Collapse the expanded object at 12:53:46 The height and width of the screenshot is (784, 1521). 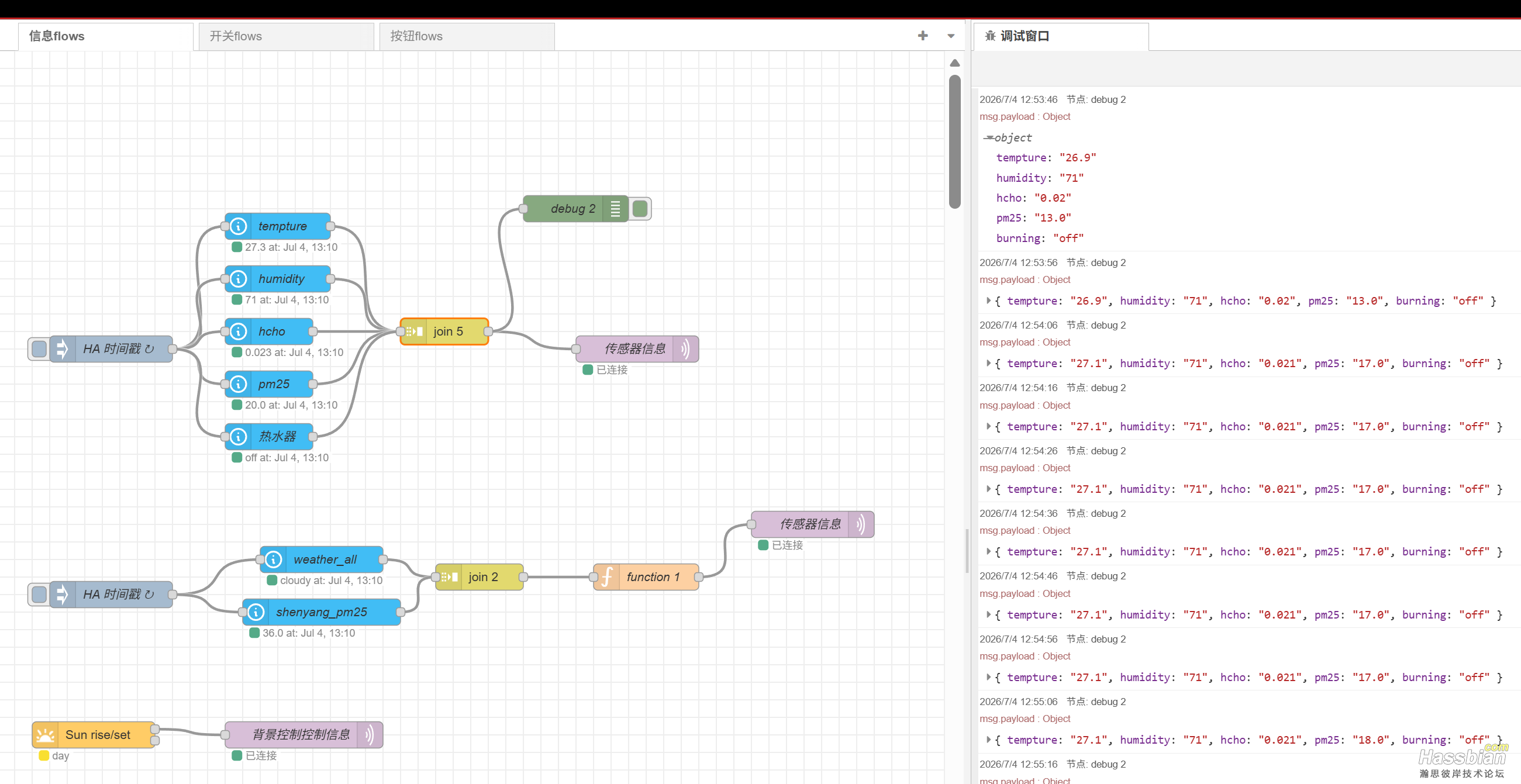click(x=989, y=137)
